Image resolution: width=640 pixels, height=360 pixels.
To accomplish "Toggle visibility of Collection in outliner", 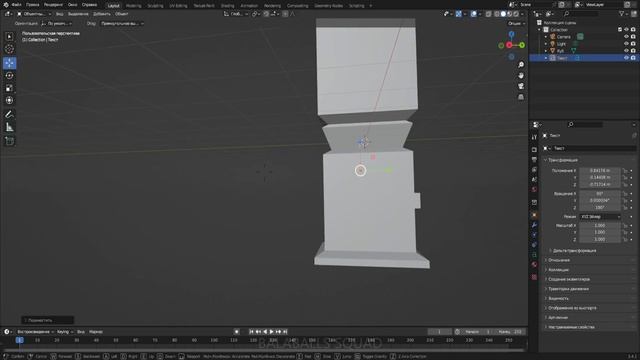I will point(626,29).
